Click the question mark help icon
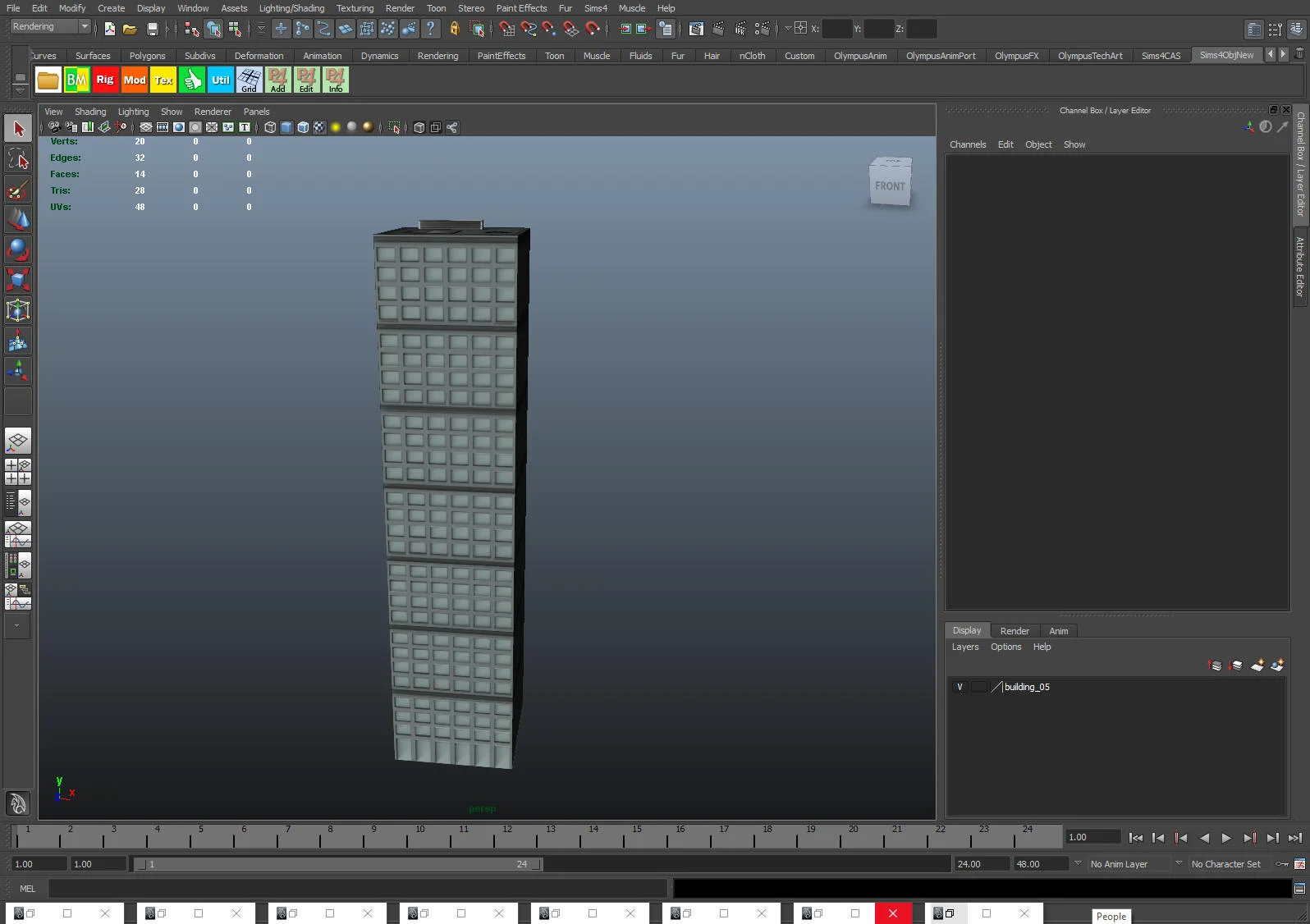The height and width of the screenshot is (924, 1310). pos(430,29)
